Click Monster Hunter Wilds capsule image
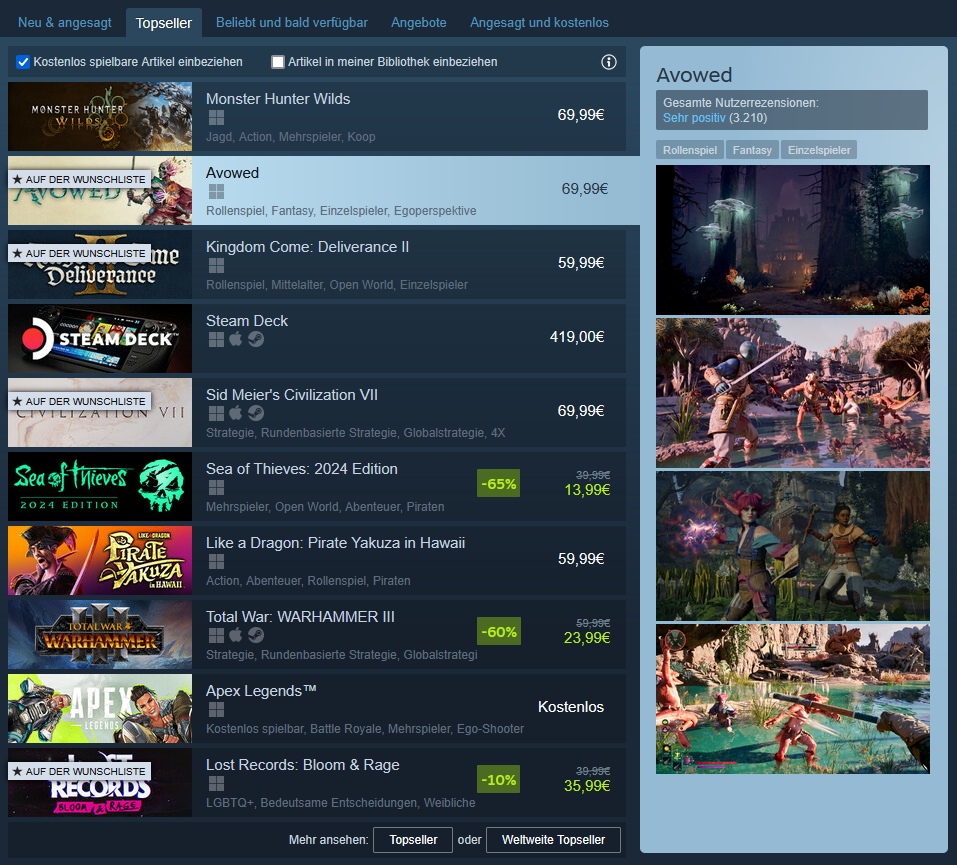 (100, 117)
